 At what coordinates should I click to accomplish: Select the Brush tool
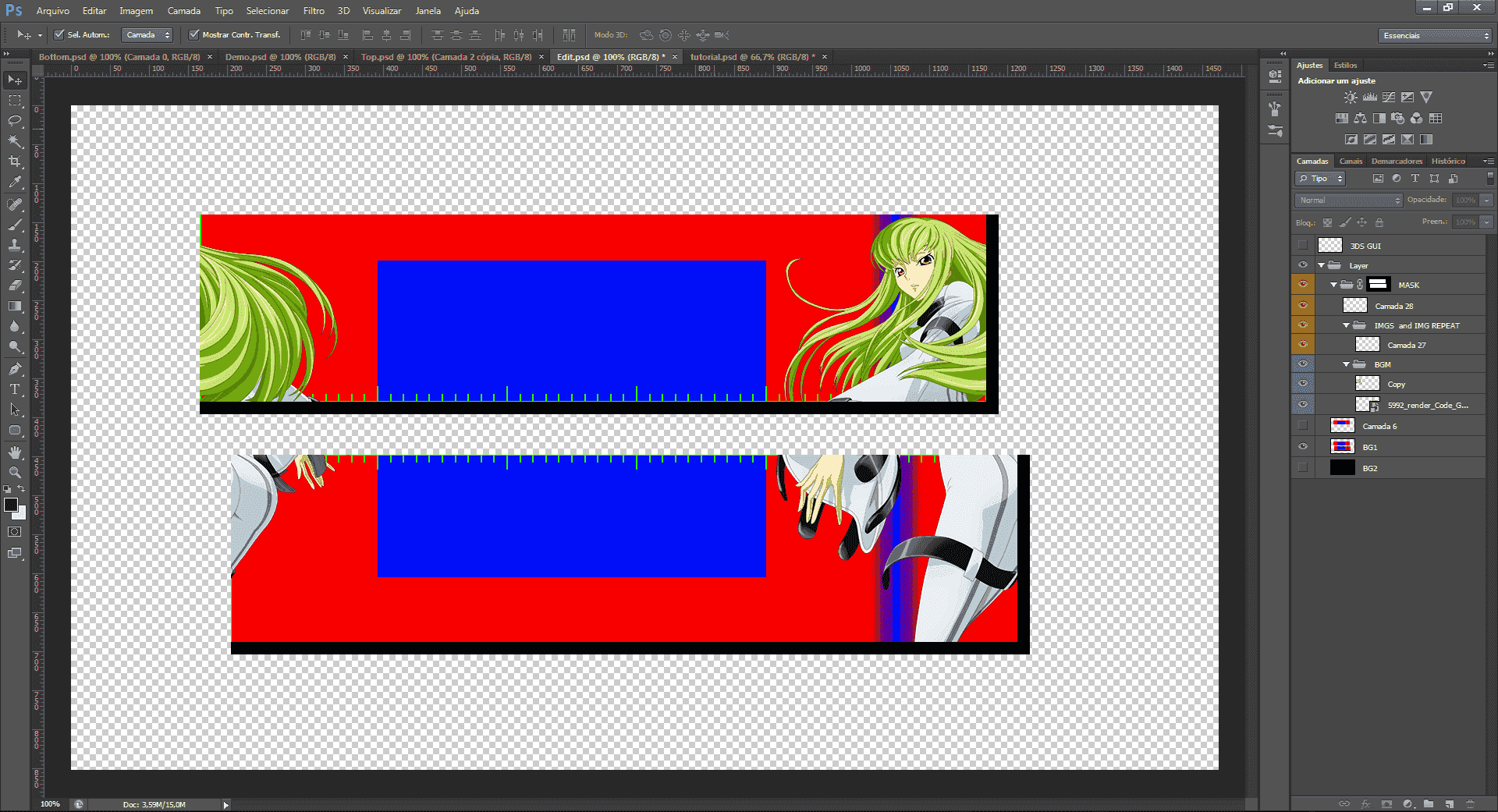(x=15, y=225)
